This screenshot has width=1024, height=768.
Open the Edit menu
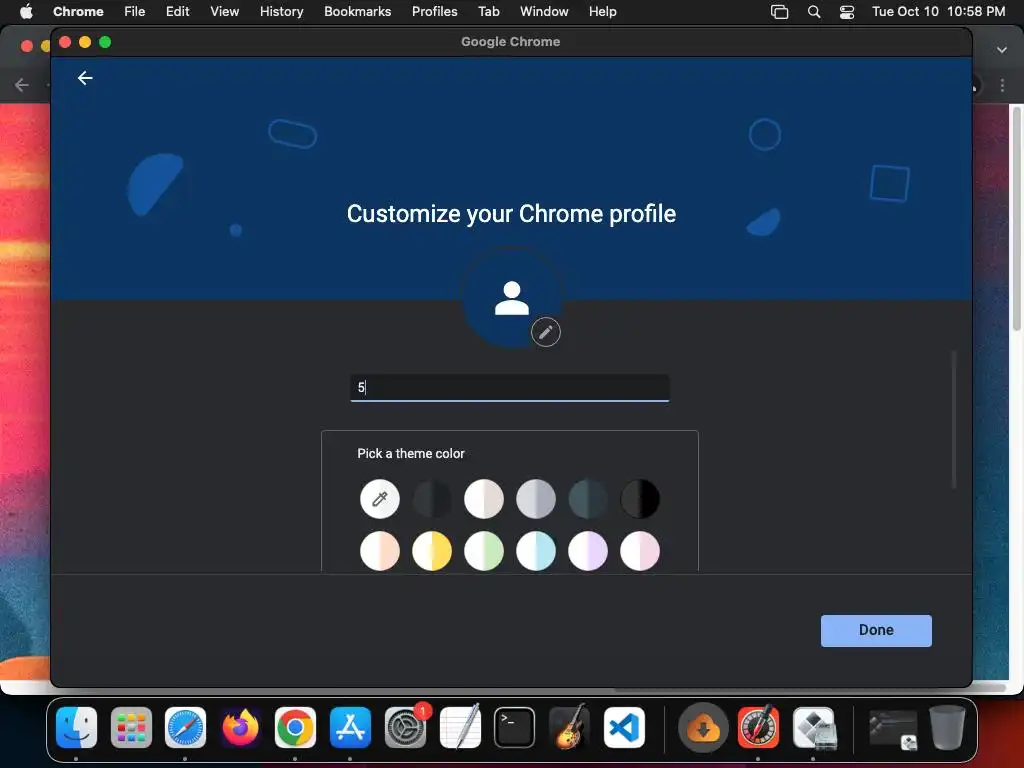click(x=178, y=12)
